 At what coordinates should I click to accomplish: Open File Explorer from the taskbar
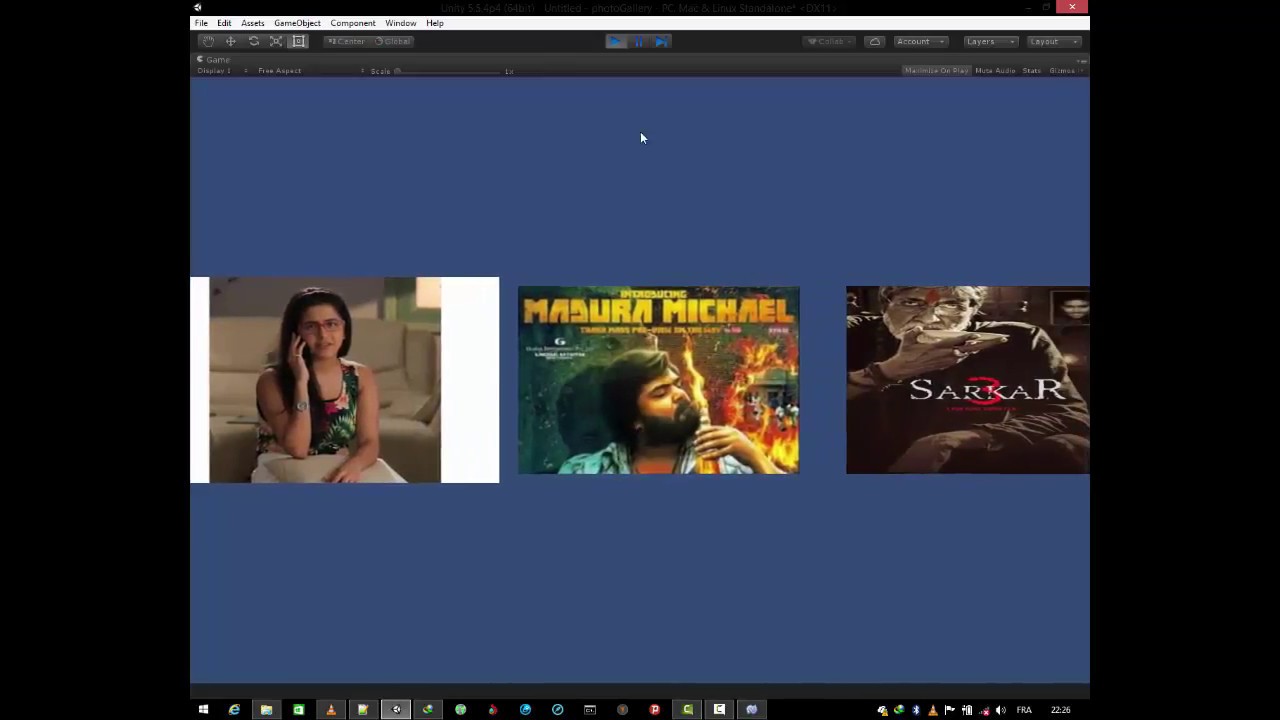pyautogui.click(x=266, y=710)
